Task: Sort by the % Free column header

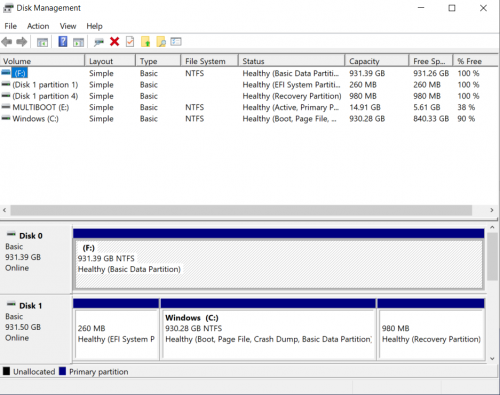Action: click(x=476, y=61)
